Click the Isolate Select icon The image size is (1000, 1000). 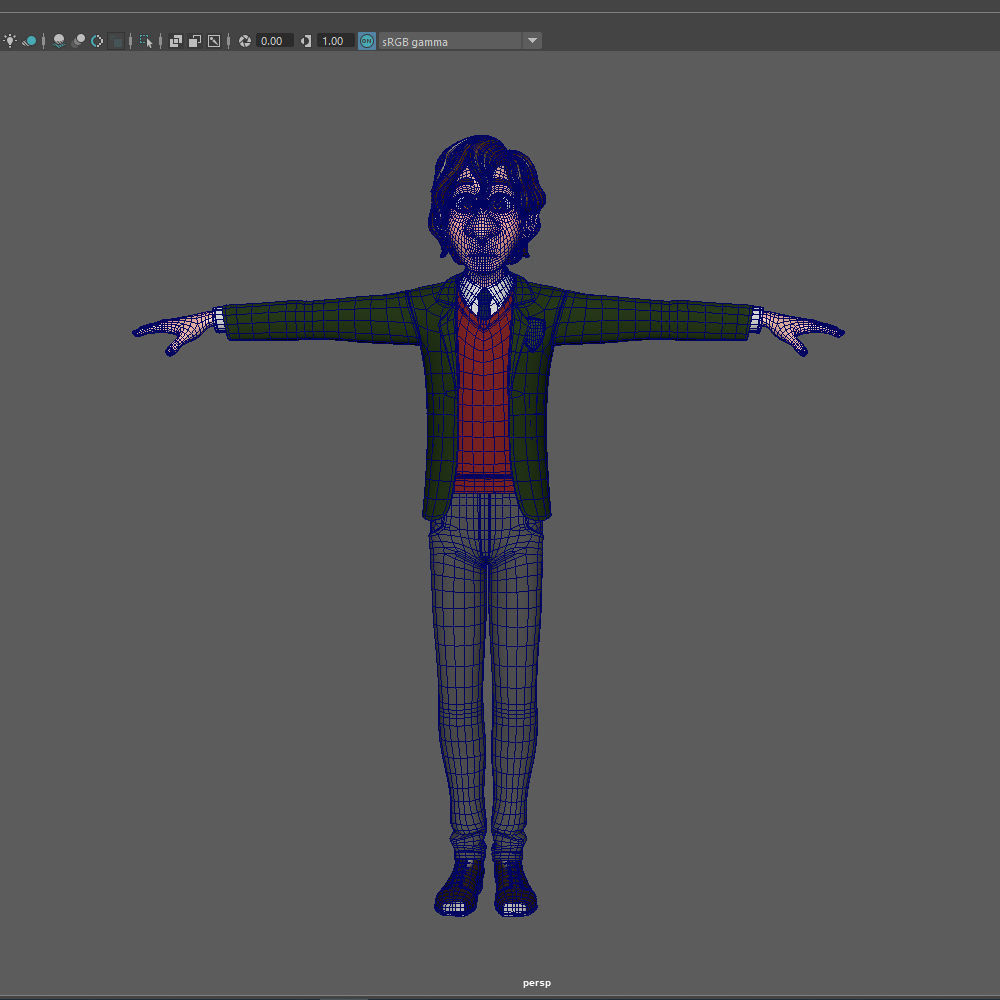coord(146,41)
